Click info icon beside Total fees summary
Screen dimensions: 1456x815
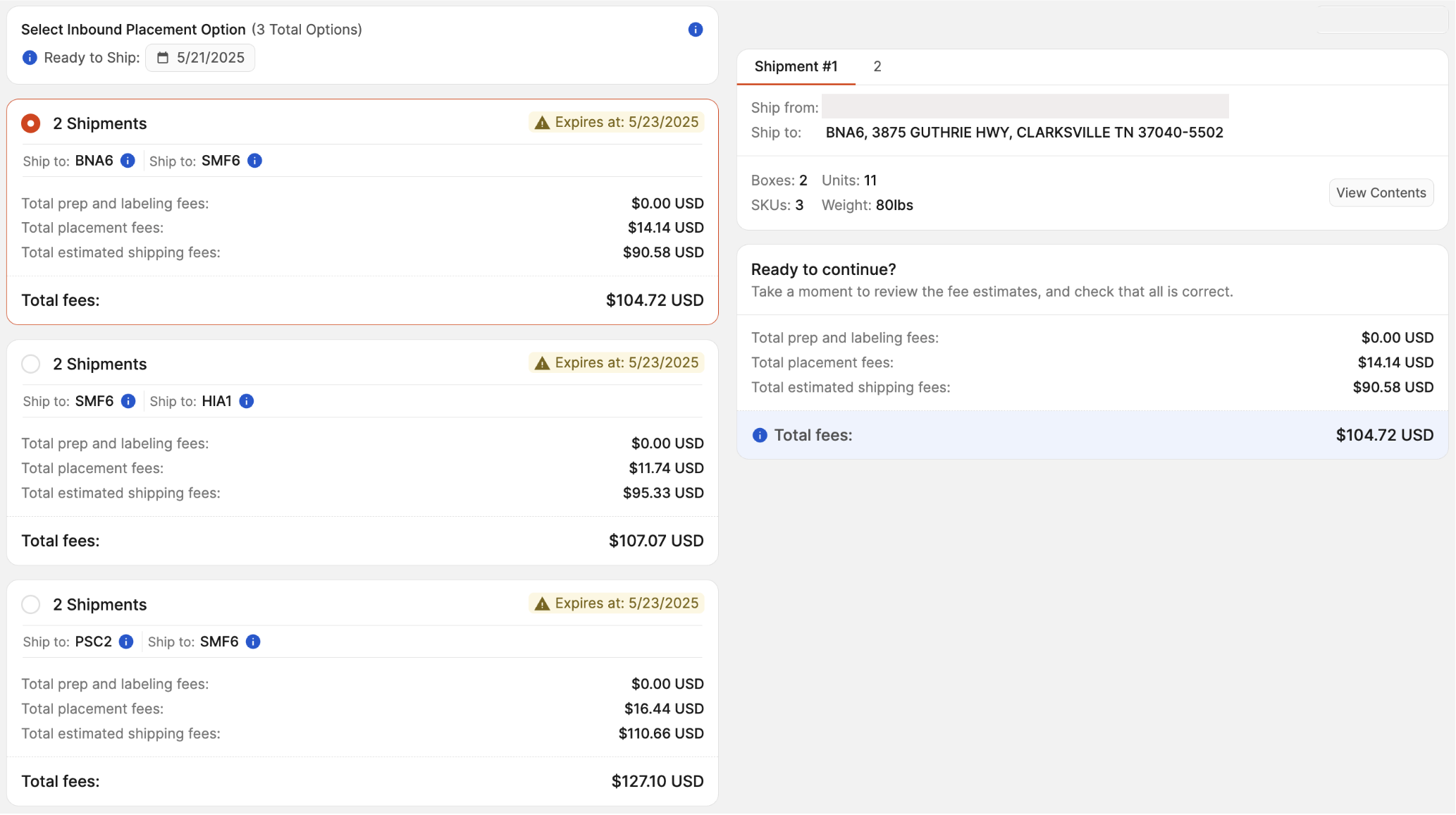tap(760, 436)
